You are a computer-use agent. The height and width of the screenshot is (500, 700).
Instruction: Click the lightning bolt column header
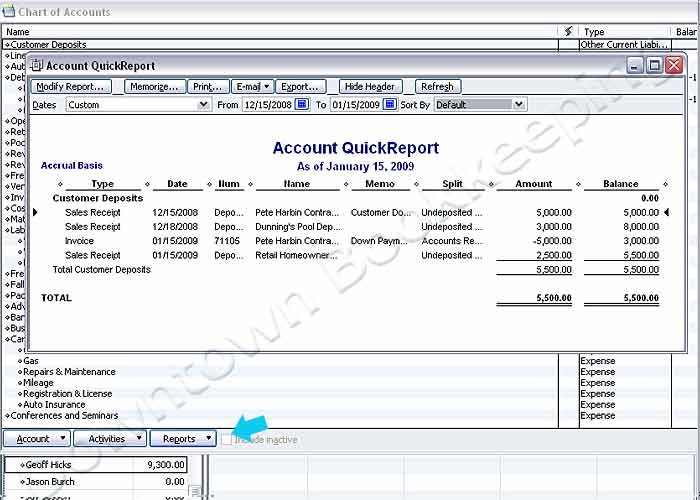coord(568,31)
